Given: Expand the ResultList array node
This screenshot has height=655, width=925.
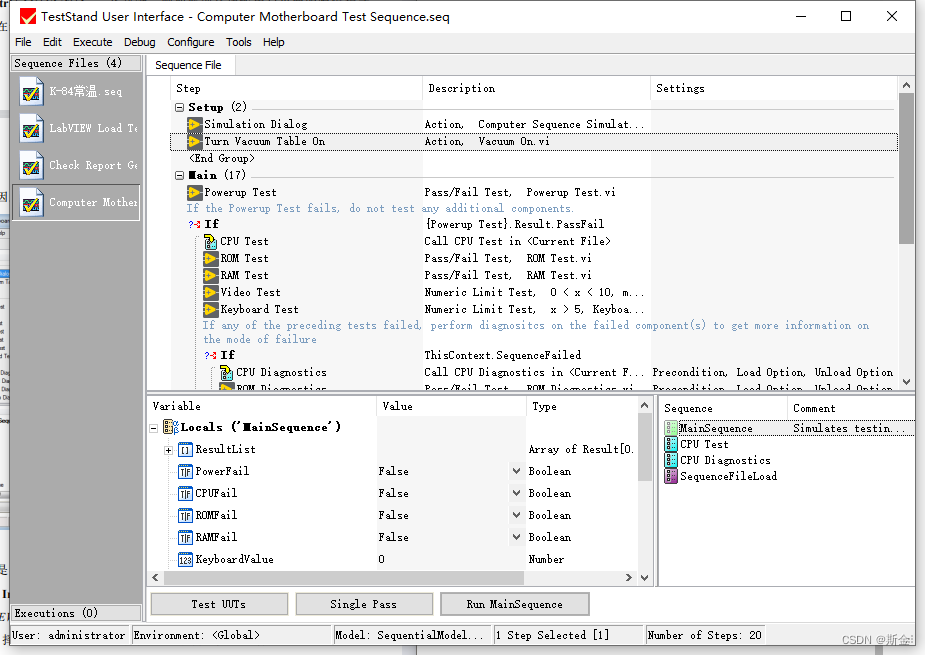Looking at the screenshot, I should [168, 450].
